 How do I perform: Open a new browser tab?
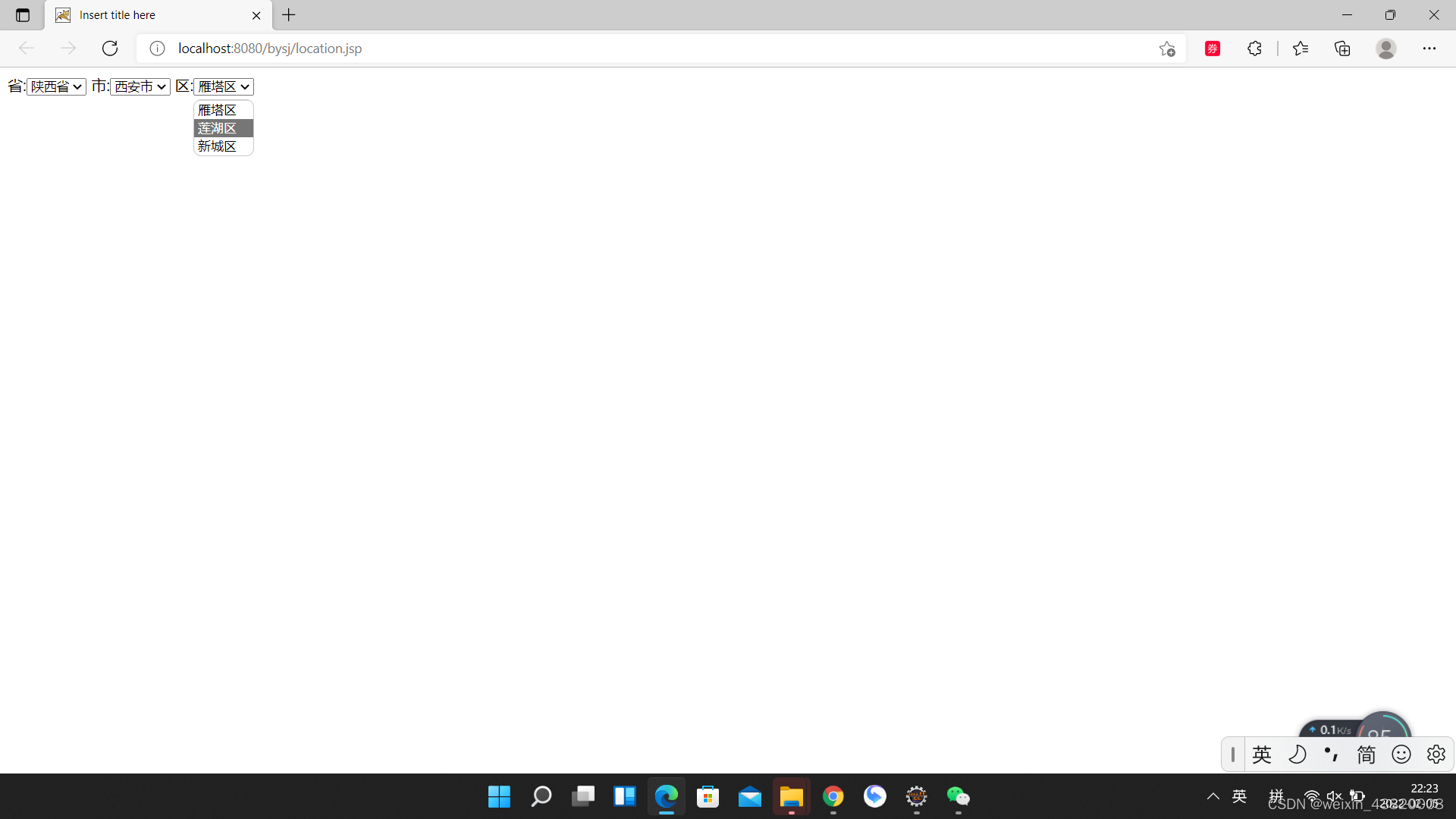pos(289,15)
